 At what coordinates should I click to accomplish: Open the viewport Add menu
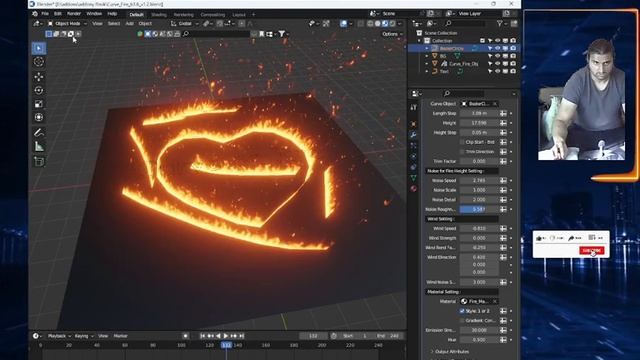click(x=129, y=24)
